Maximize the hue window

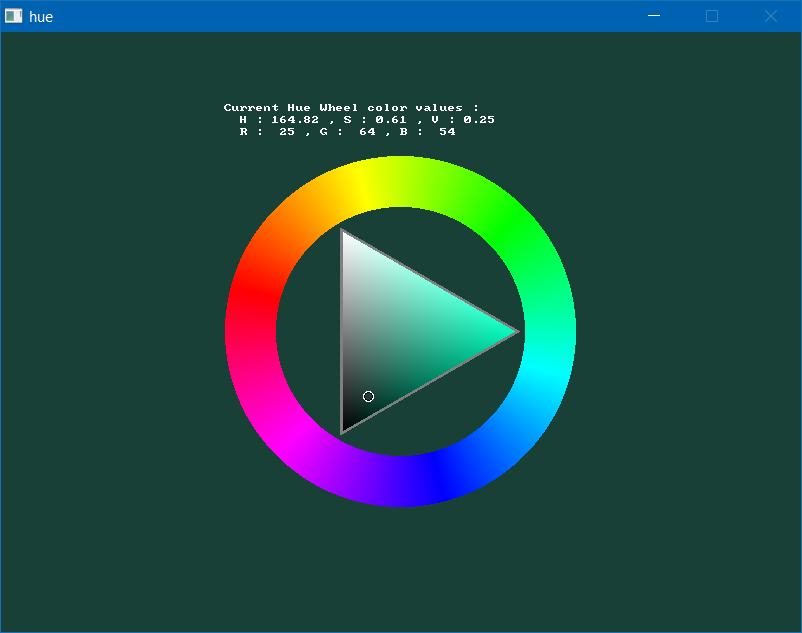(712, 16)
